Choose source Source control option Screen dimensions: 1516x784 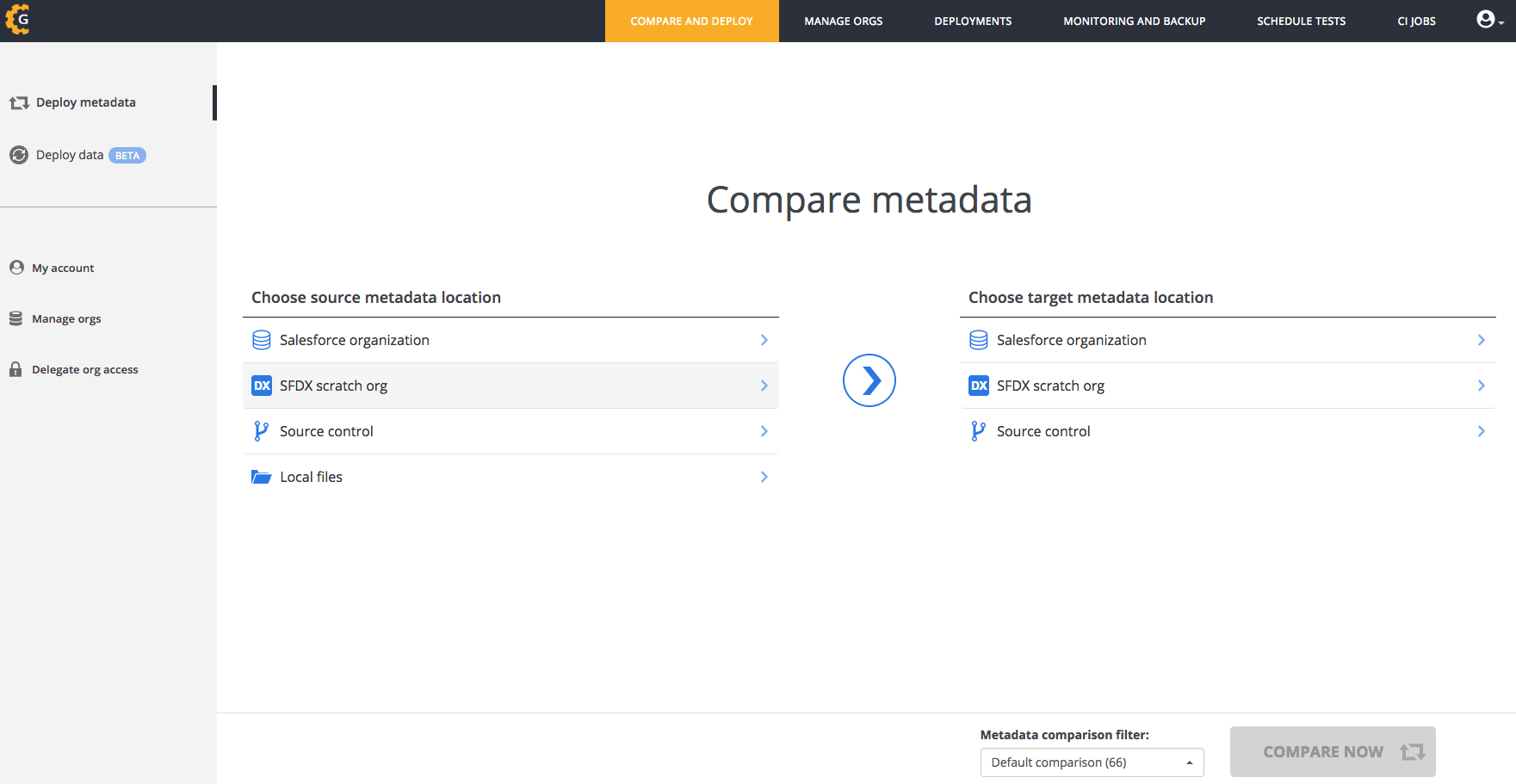[x=326, y=431]
